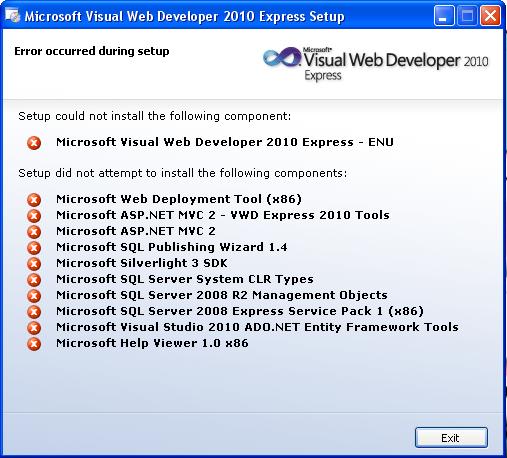Select text 'Microsoft Web Deployment Tool (x86)'
Screen dimensions: 507x458
coord(179,199)
